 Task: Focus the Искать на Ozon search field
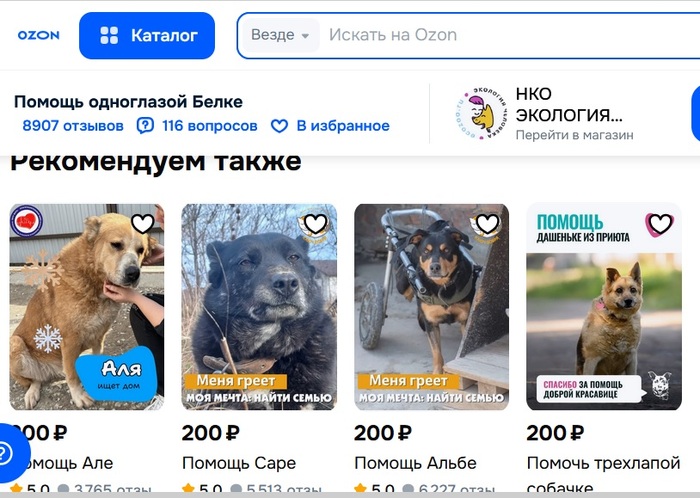tap(509, 35)
